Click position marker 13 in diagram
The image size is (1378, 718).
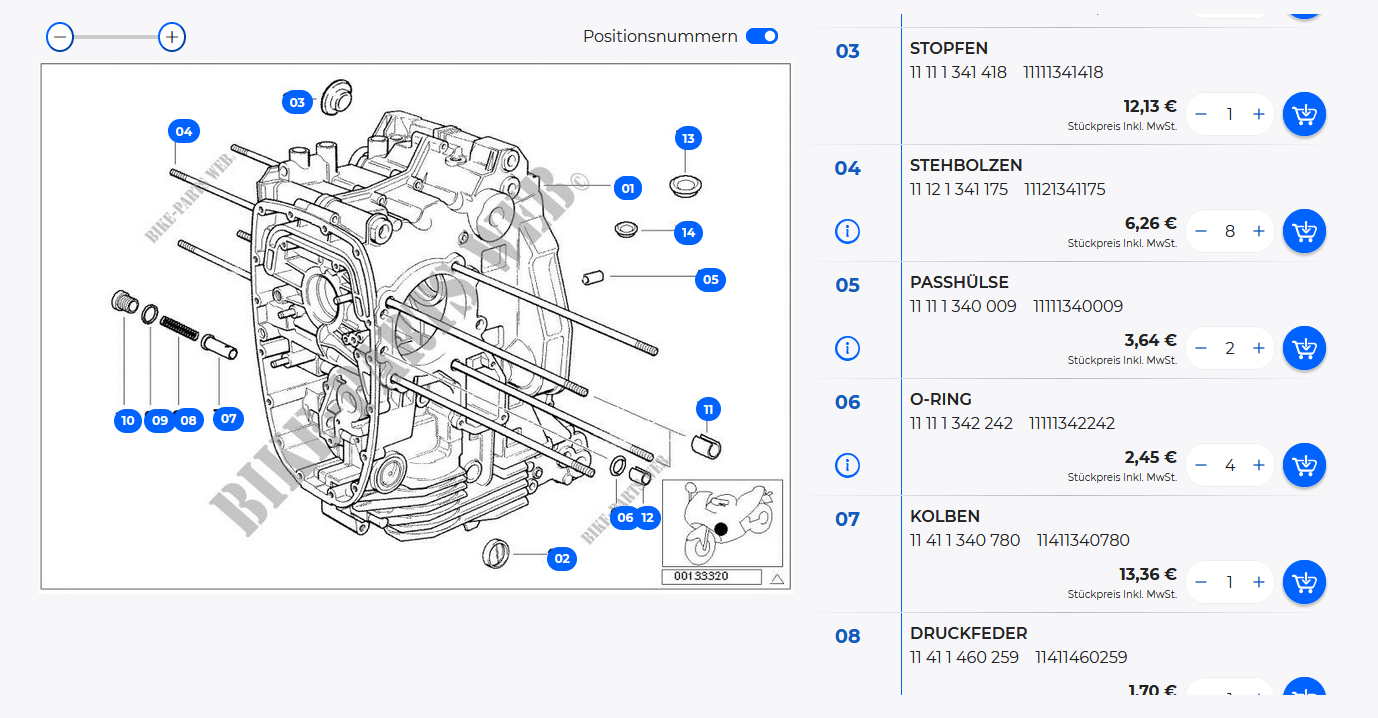(688, 138)
